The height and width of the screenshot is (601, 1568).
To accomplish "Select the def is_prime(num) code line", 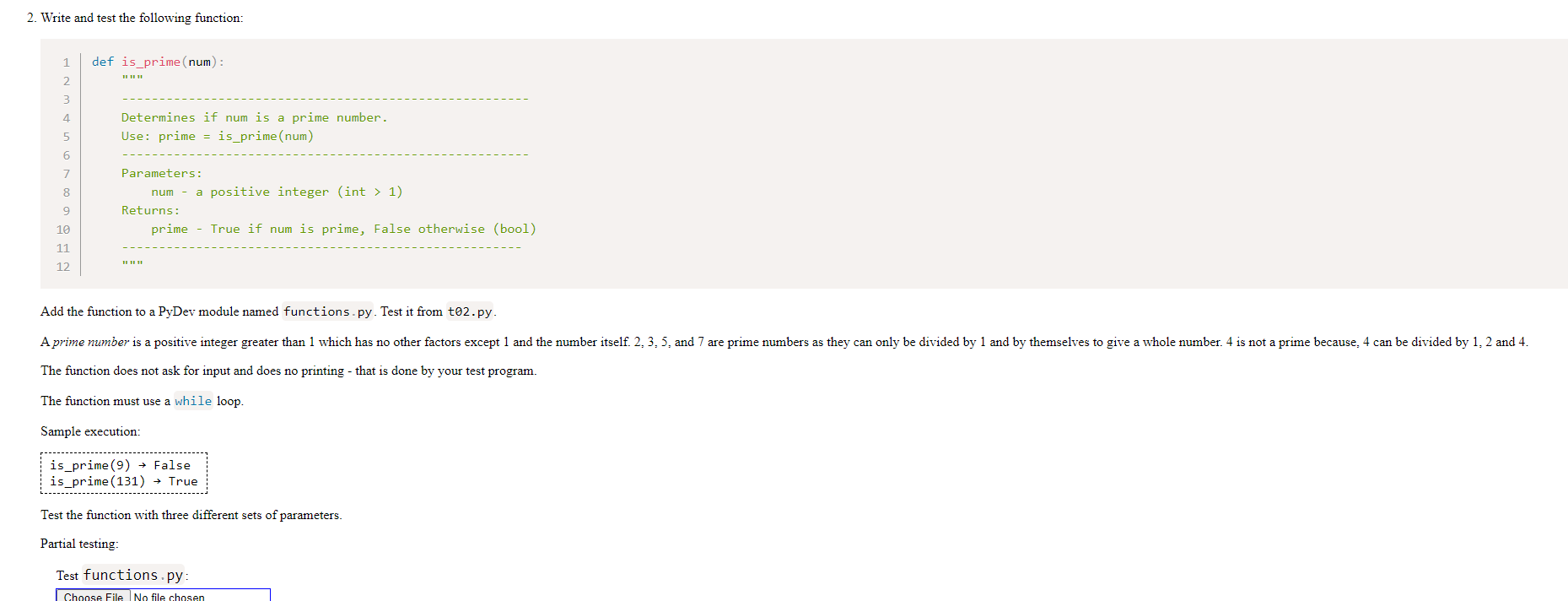I will click(156, 61).
